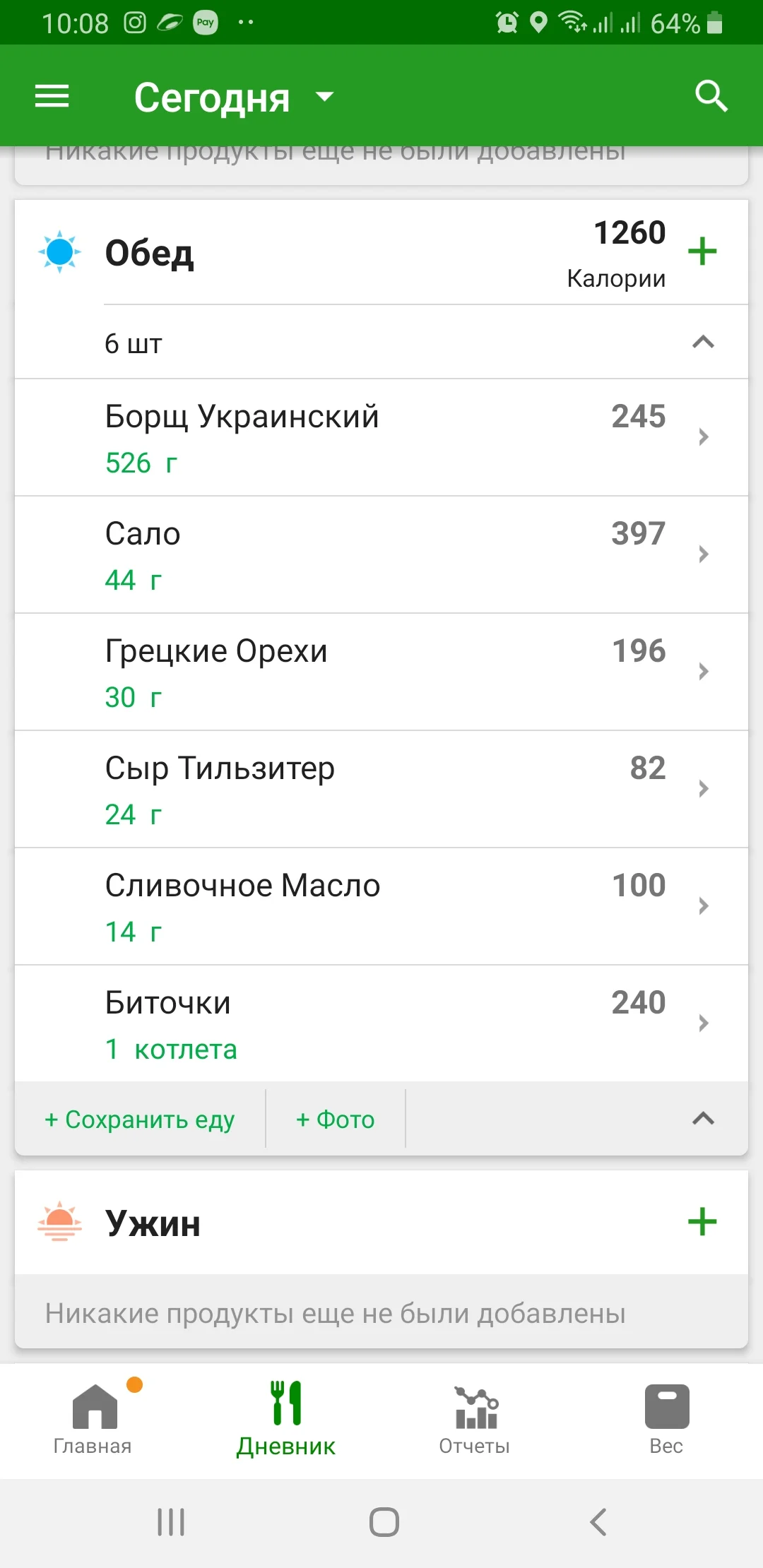
Task: Tap the + Фото button
Action: point(336,1119)
